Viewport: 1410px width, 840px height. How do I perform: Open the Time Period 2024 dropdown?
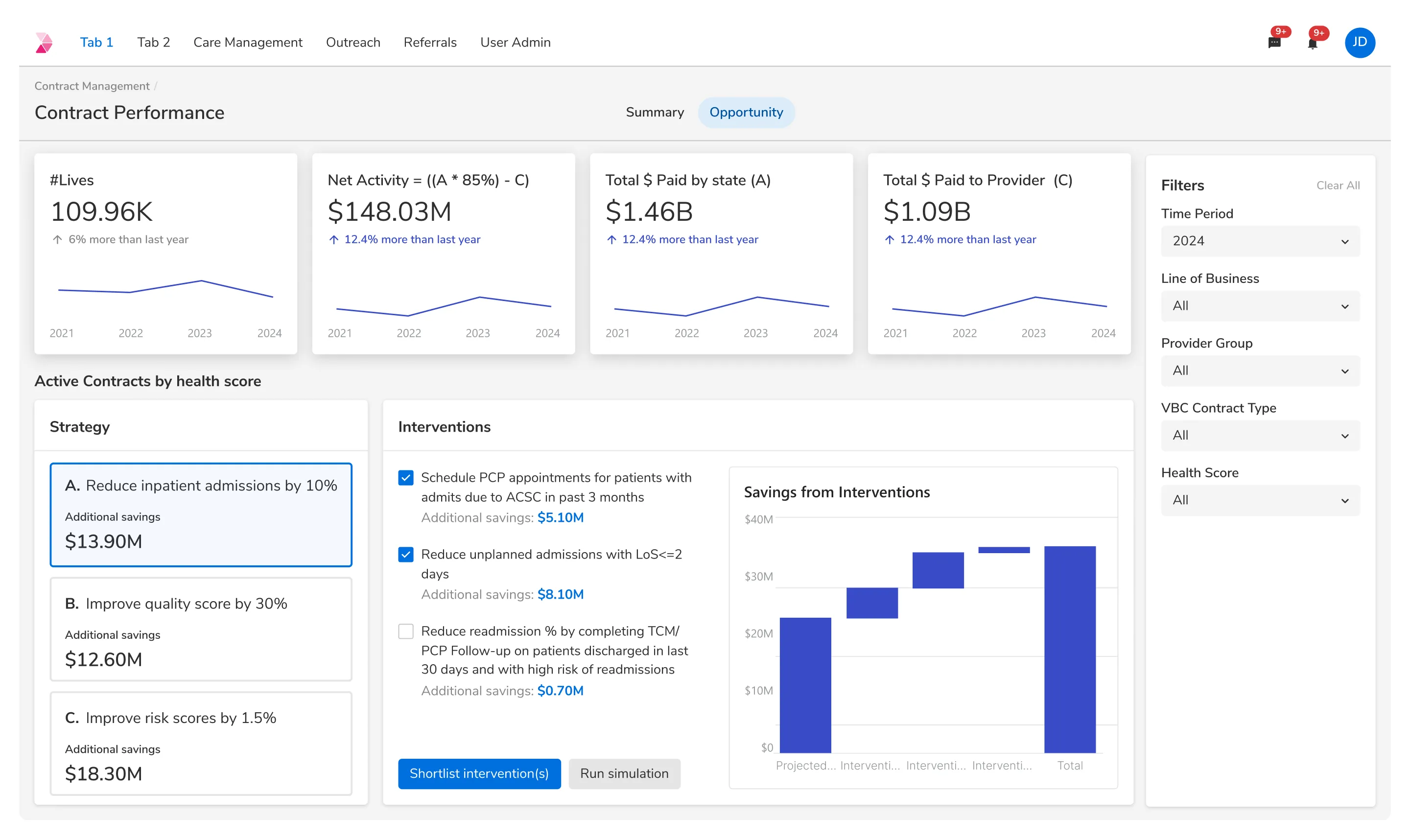[1260, 241]
